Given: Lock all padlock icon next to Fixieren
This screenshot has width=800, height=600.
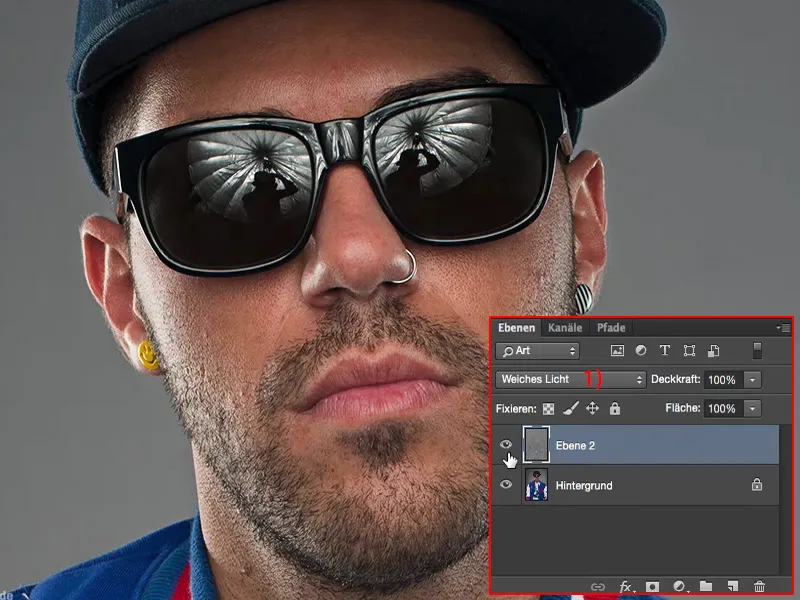Looking at the screenshot, I should (x=615, y=408).
